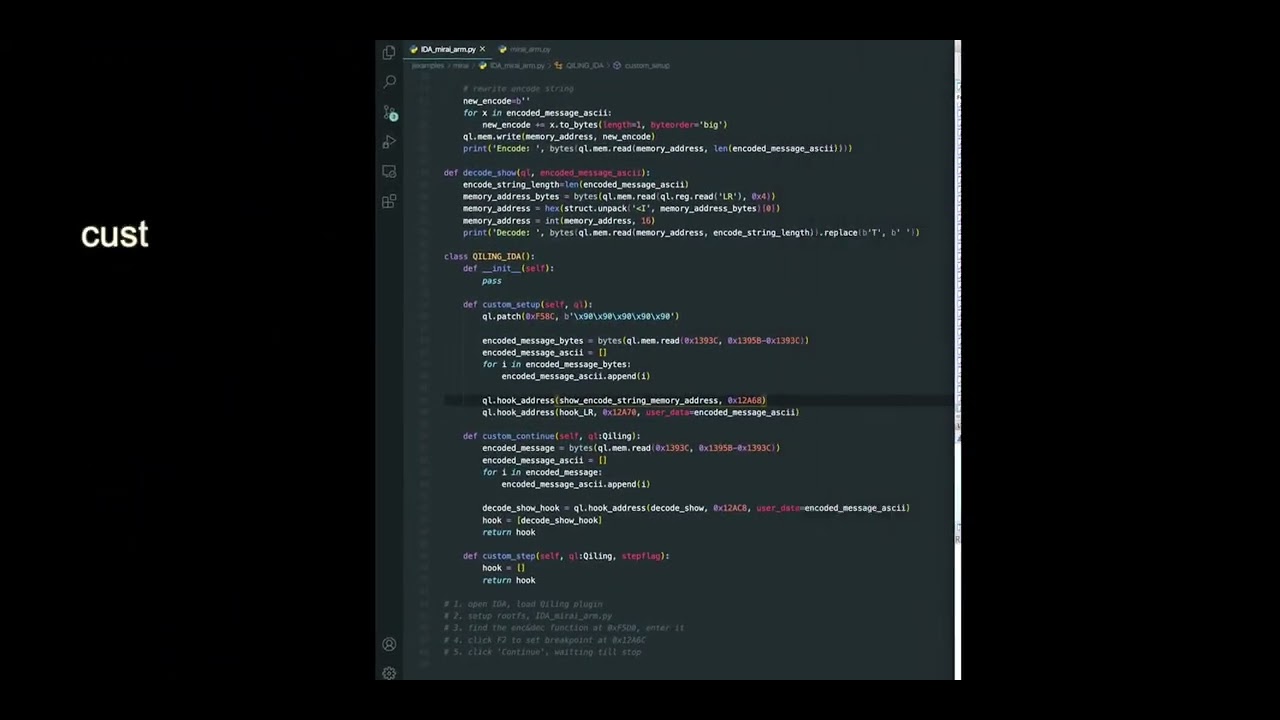Click the 'def __init__(self):' line
This screenshot has width=1280, height=720.
[508, 268]
